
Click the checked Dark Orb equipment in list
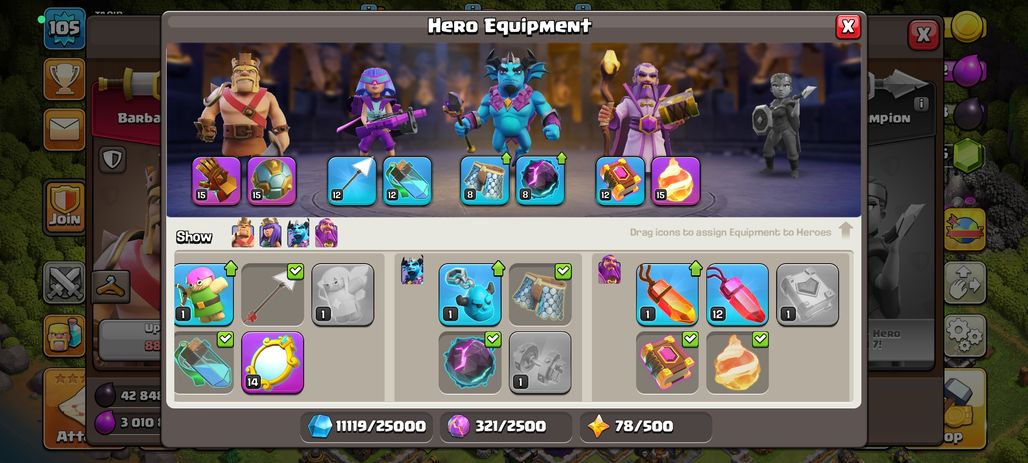click(469, 362)
